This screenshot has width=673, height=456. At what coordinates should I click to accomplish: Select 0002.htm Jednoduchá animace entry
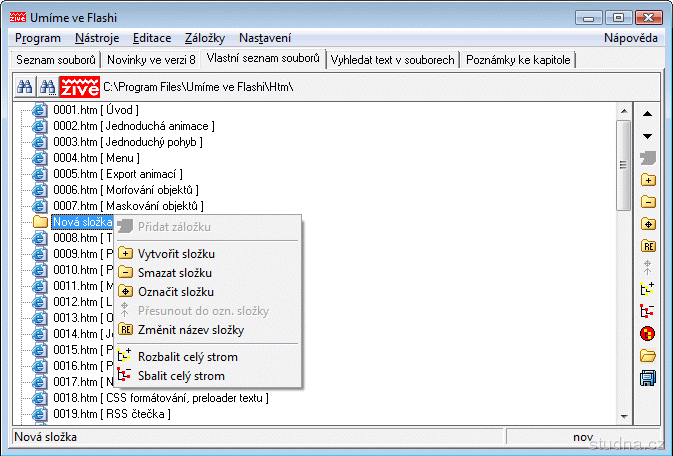point(134,126)
